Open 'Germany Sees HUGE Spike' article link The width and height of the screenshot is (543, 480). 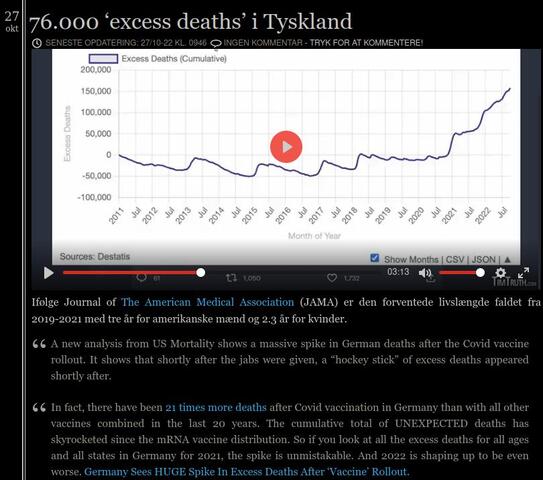[x=247, y=472]
